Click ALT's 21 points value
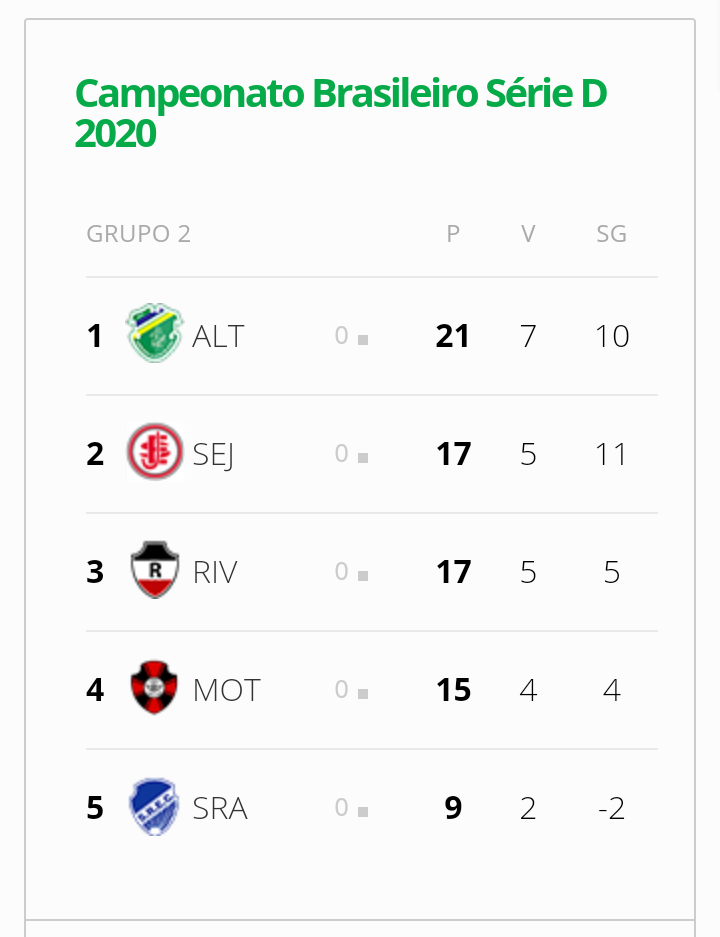 pos(453,336)
